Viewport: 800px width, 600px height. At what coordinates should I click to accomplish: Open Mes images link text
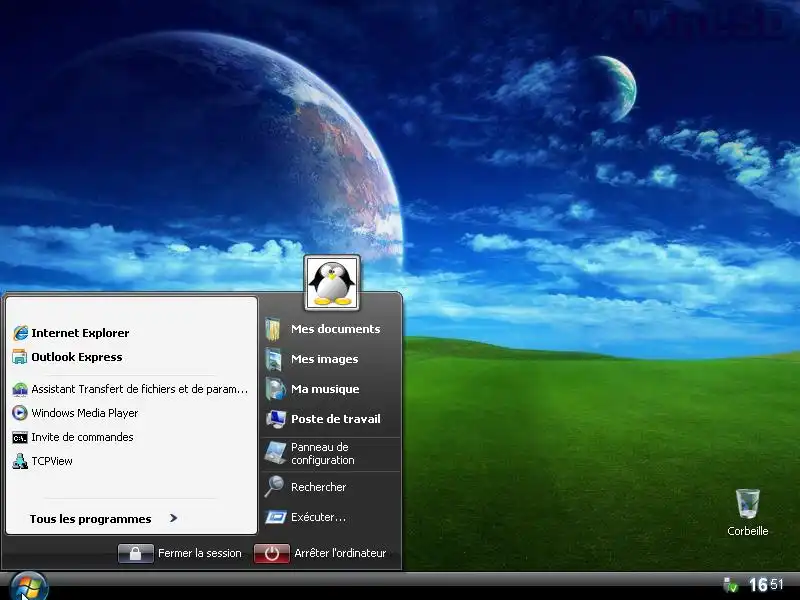pos(324,359)
